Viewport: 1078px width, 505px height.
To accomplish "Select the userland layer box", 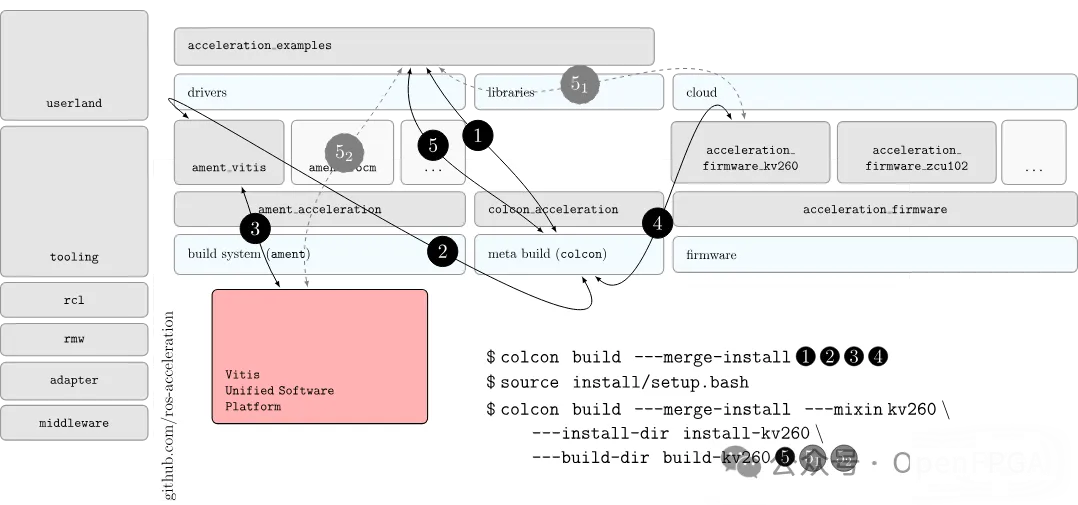I will tap(74, 64).
